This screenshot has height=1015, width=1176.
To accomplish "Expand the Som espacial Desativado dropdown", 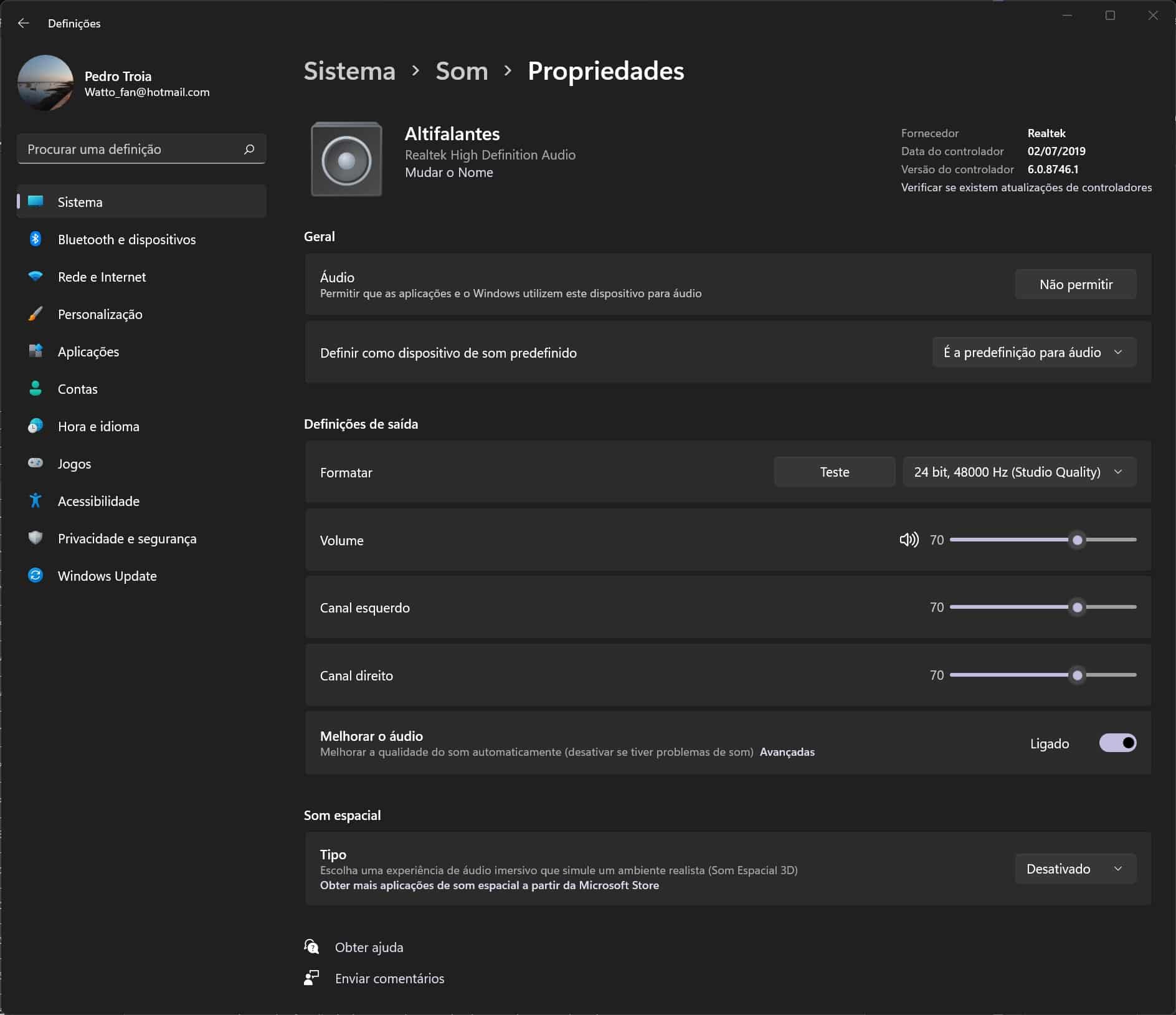I will pos(1075,869).
